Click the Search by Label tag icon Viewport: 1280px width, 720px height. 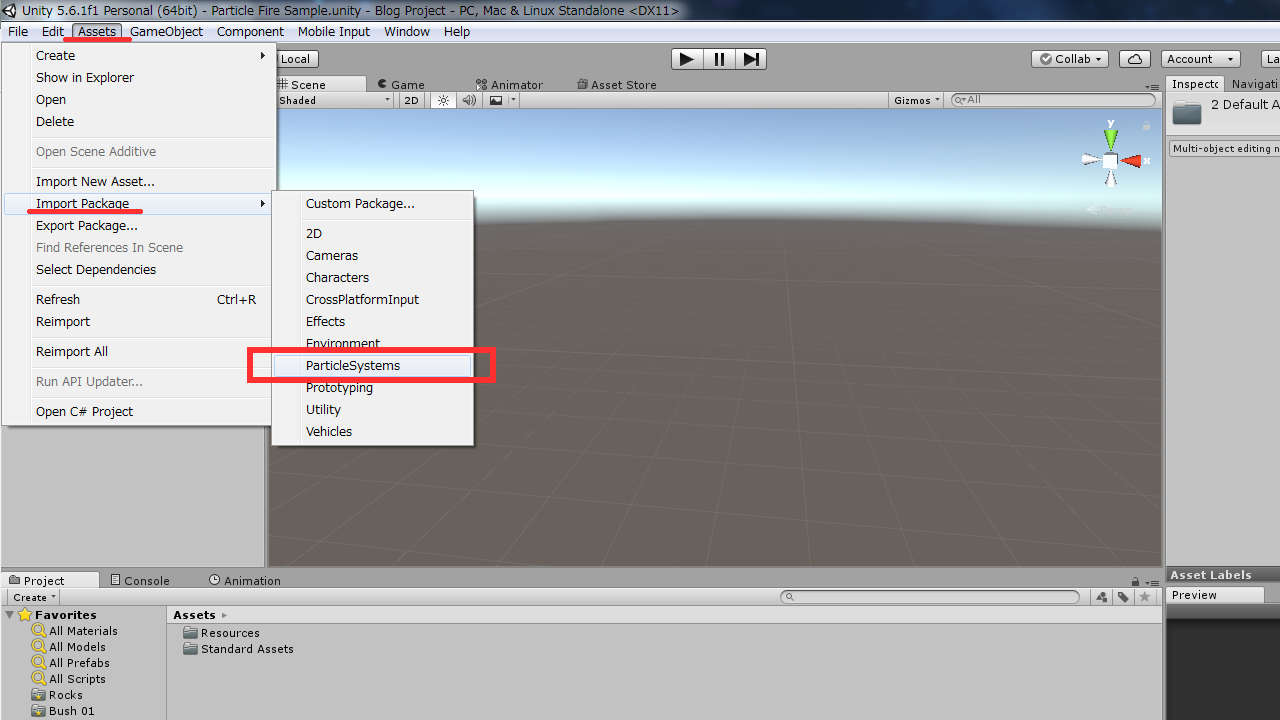pos(1123,597)
